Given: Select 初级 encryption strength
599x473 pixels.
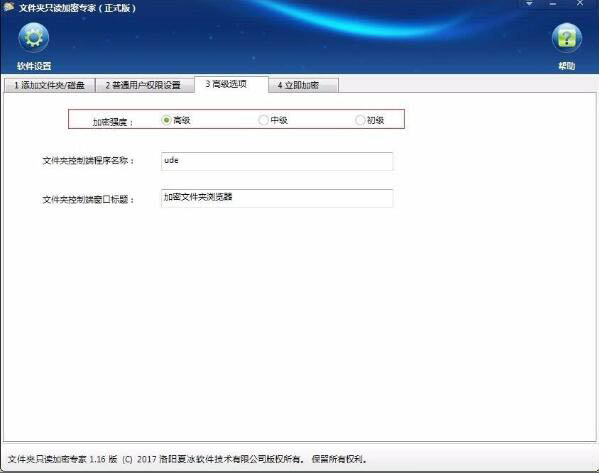Looking at the screenshot, I should click(369, 120).
